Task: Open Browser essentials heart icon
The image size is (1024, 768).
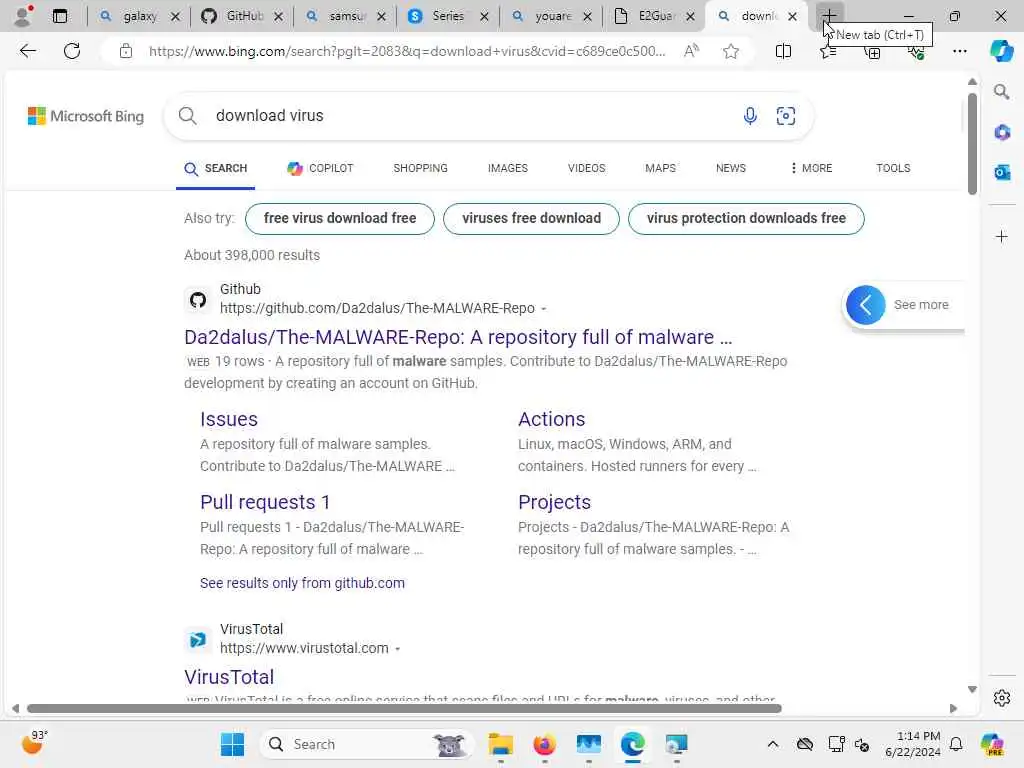Action: coord(916,52)
